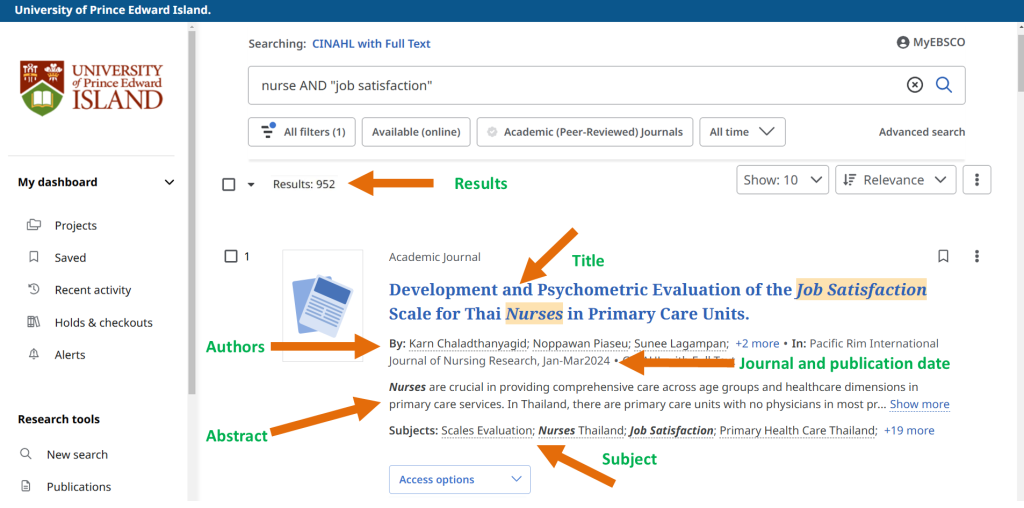Screen dimensions: 1024x508
Task: Open the Relevance sort dropdown
Action: point(895,180)
